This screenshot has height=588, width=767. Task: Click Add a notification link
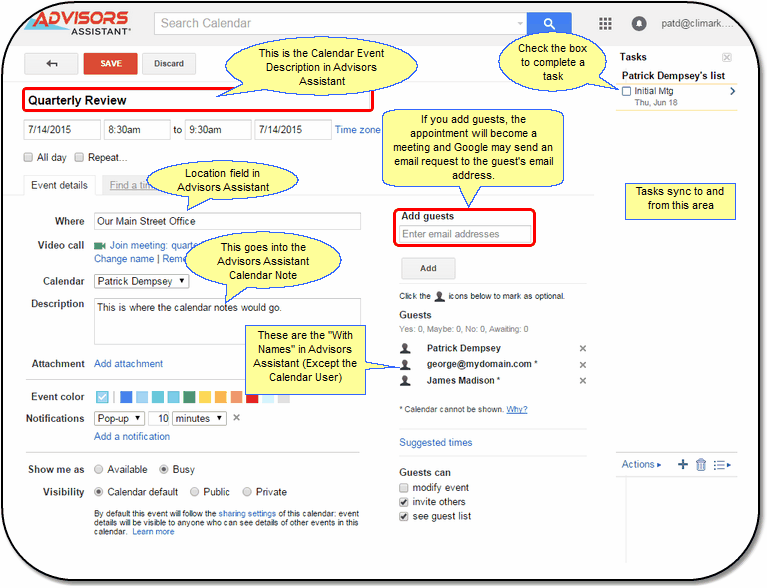(132, 436)
